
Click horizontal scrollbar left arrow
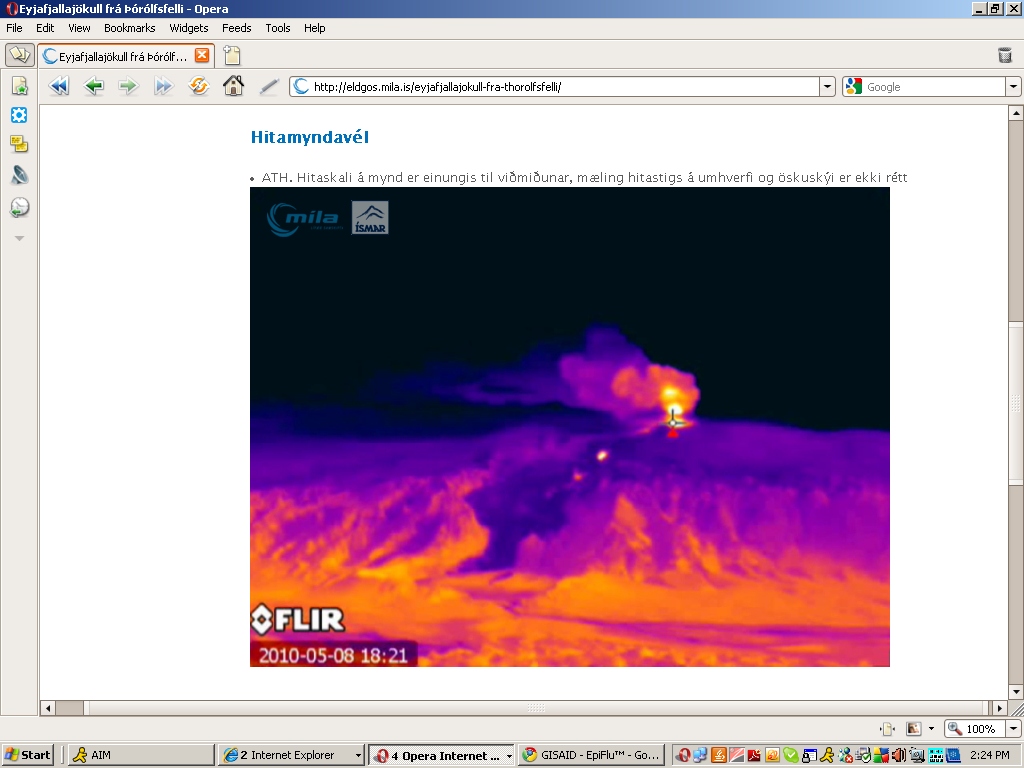point(48,708)
